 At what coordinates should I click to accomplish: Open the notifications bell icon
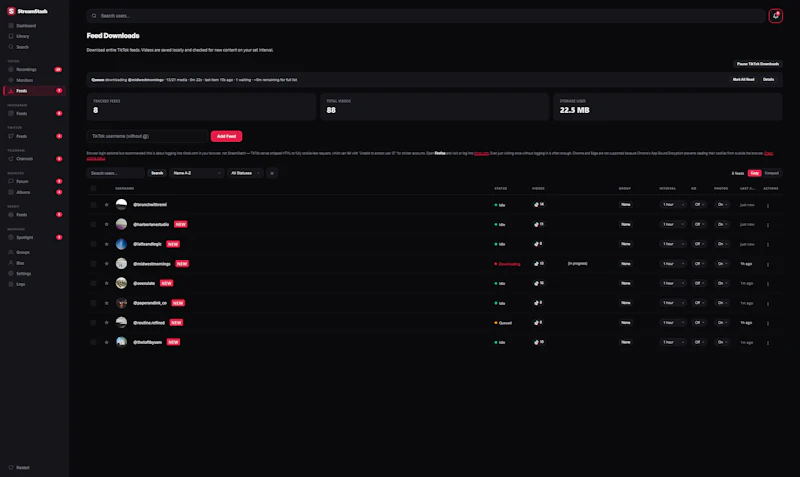776,16
